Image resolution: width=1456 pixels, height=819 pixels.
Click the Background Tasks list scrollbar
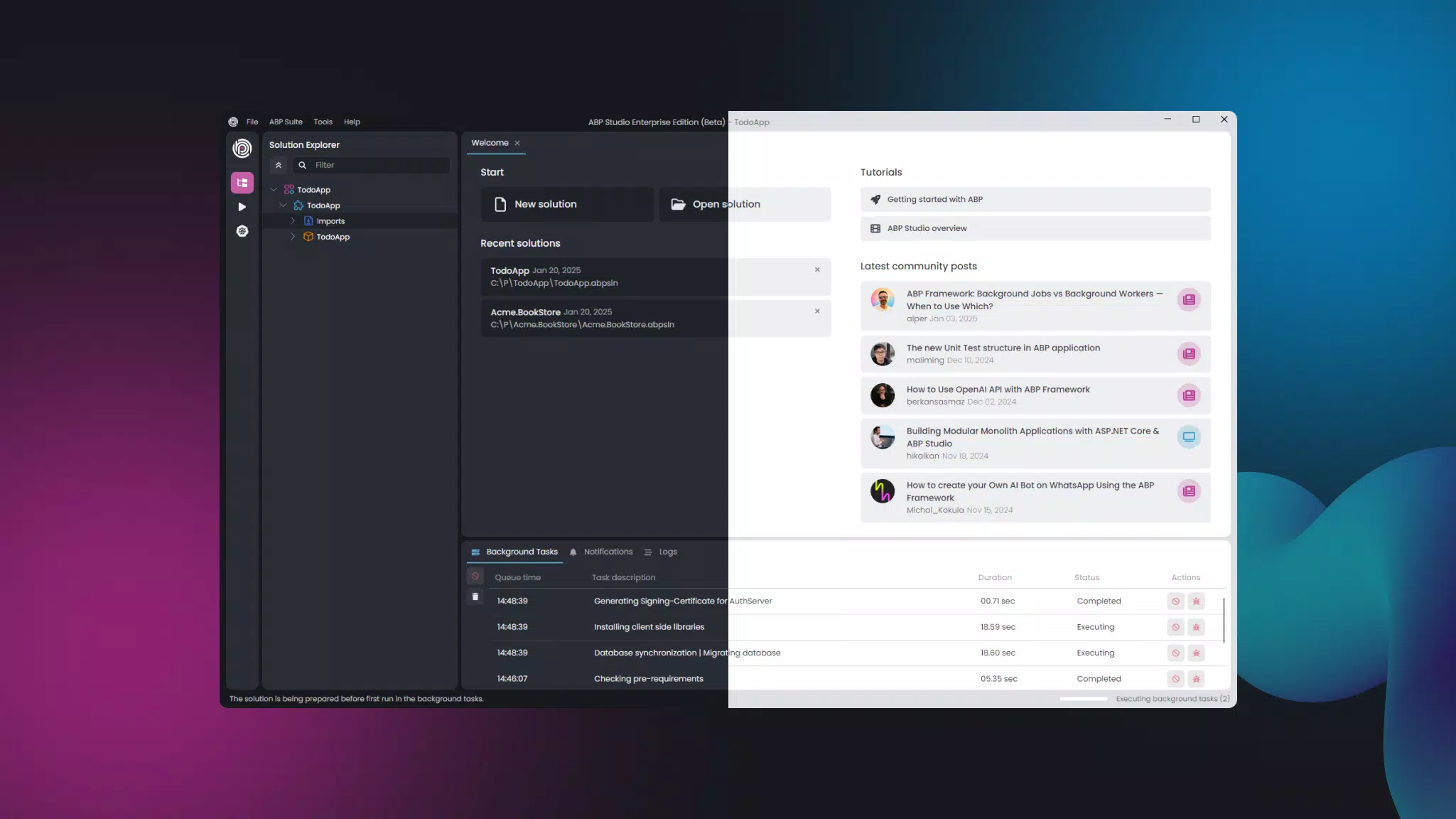1224,620
